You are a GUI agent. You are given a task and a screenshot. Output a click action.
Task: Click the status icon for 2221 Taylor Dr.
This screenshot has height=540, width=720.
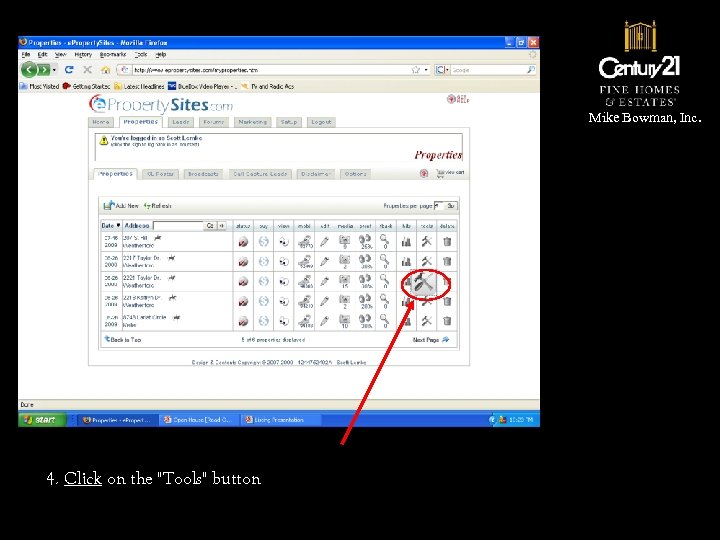[x=243, y=281]
